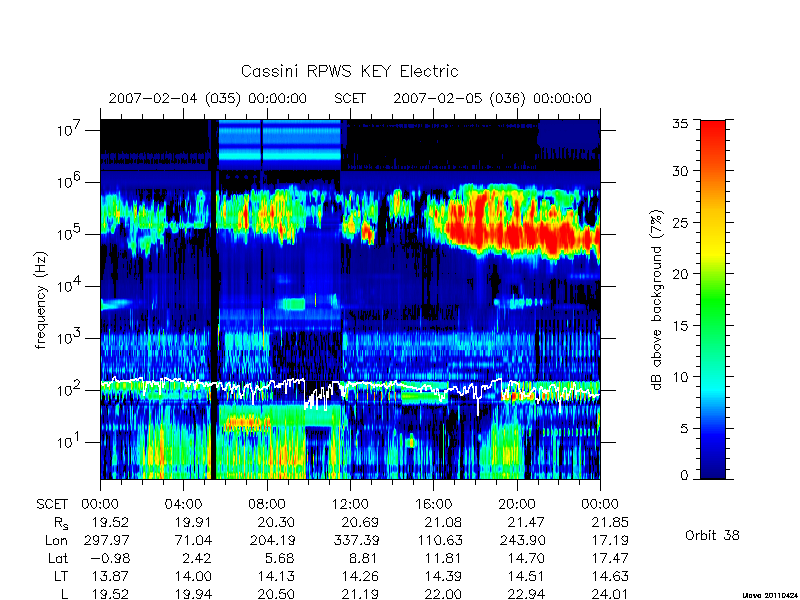Click the colorbar value '25'
Viewport: 800px width, 600px height.
(x=680, y=222)
